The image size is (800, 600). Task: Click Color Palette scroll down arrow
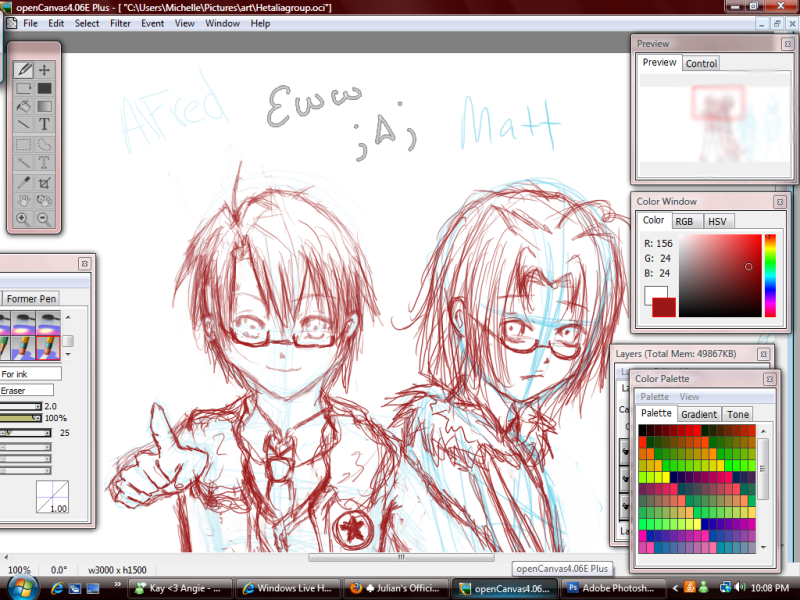tap(763, 547)
